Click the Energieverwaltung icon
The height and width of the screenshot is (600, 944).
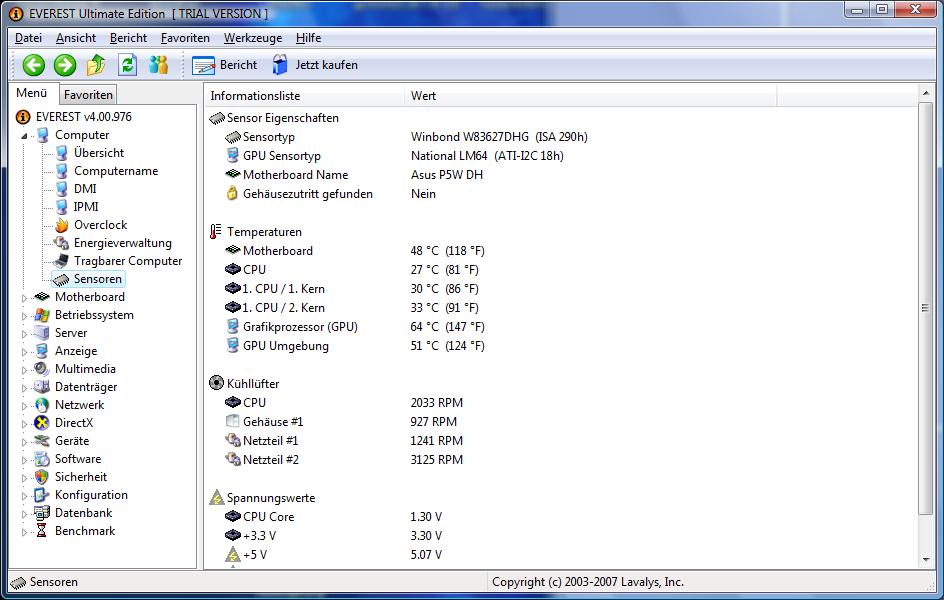(61, 243)
